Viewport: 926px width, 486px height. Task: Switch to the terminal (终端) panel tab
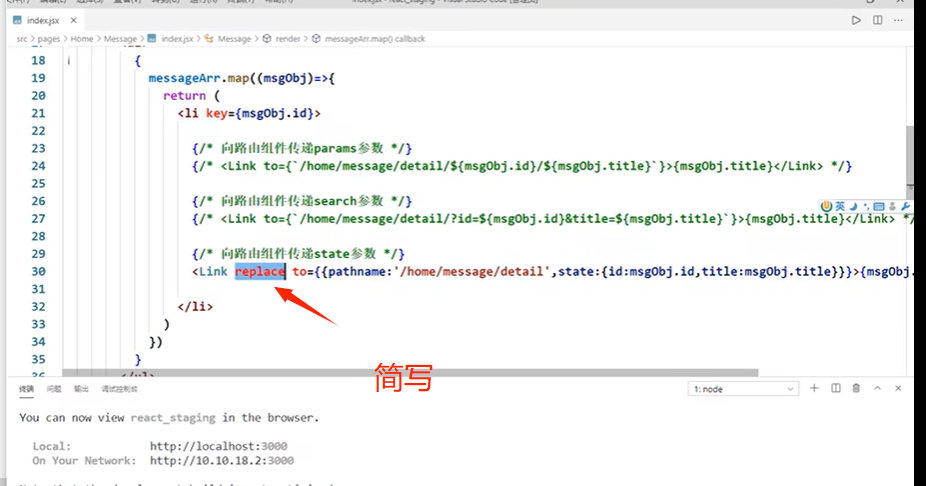coord(26,389)
